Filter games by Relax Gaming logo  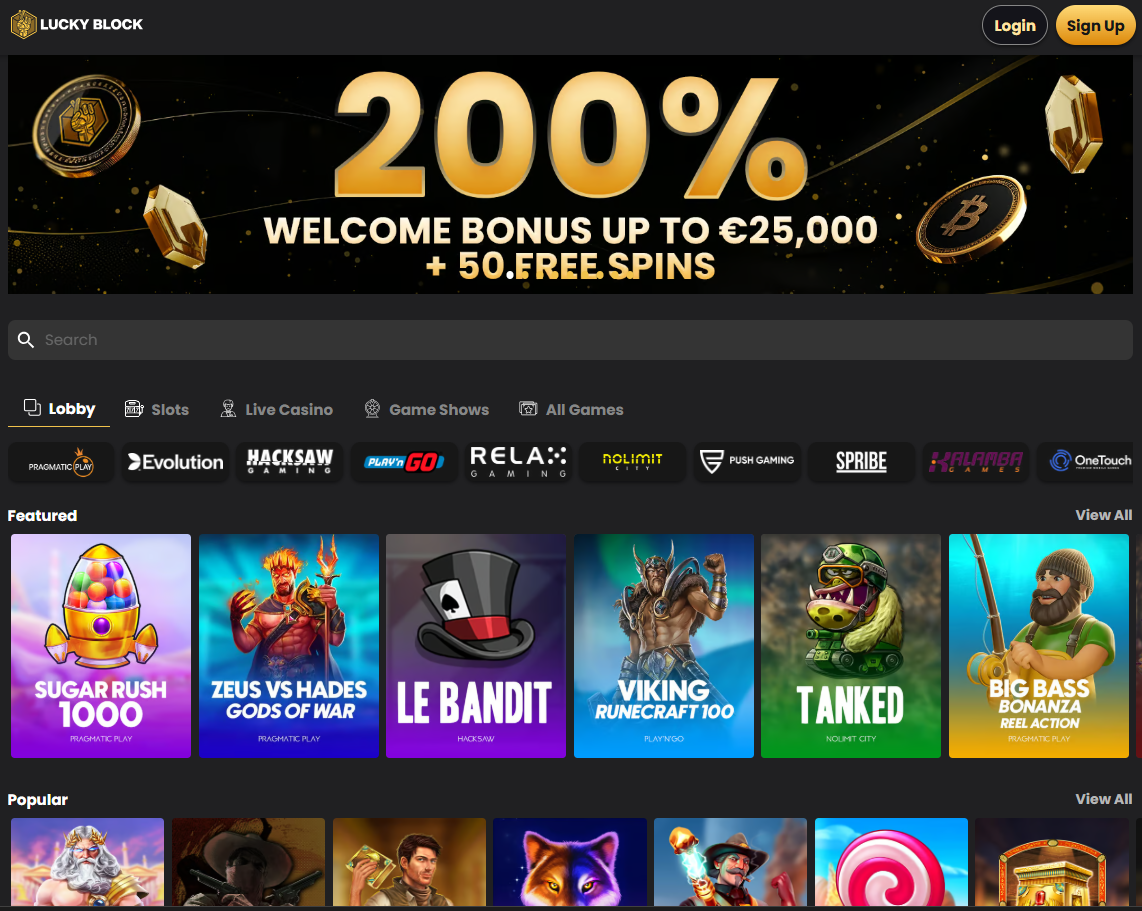pyautogui.click(x=519, y=462)
